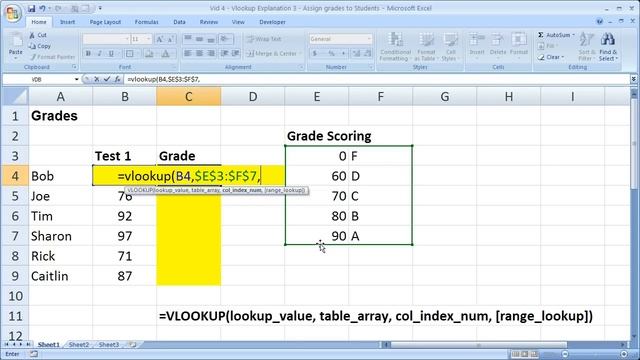Toggle Underline formatting
This screenshot has width=640, height=360.
tap(111, 53)
